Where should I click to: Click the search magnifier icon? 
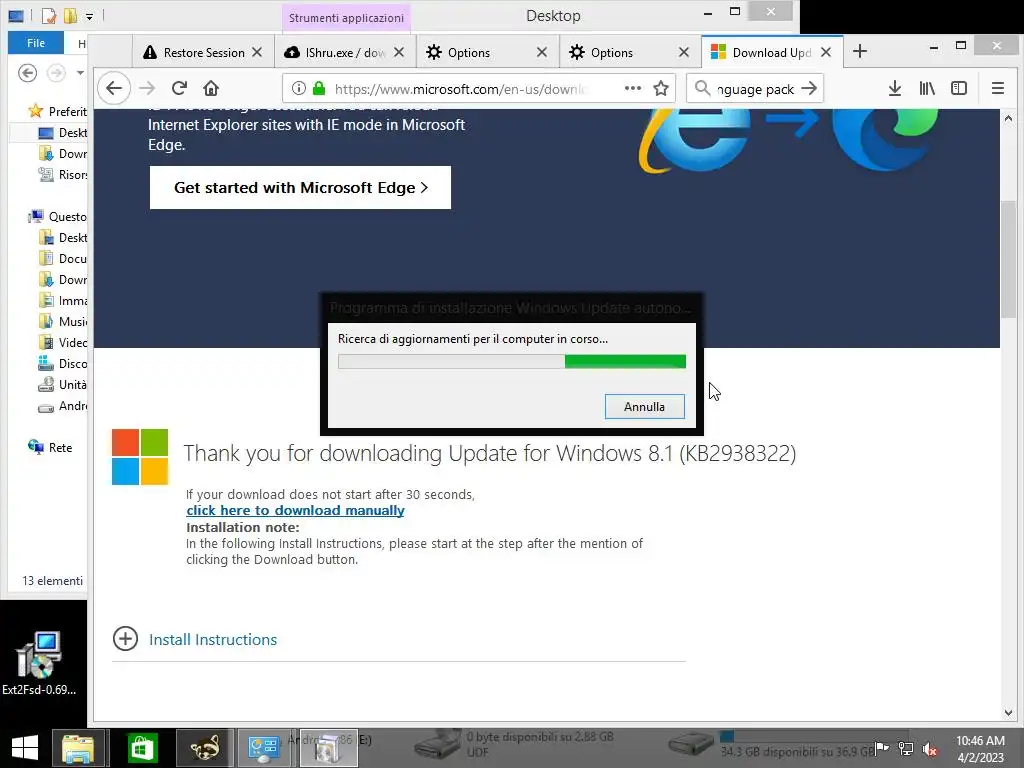point(702,88)
